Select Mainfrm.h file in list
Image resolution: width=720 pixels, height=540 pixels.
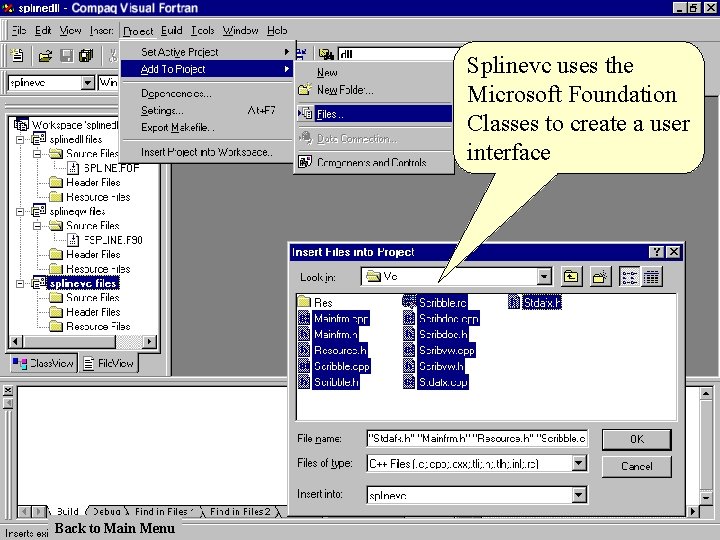[329, 334]
